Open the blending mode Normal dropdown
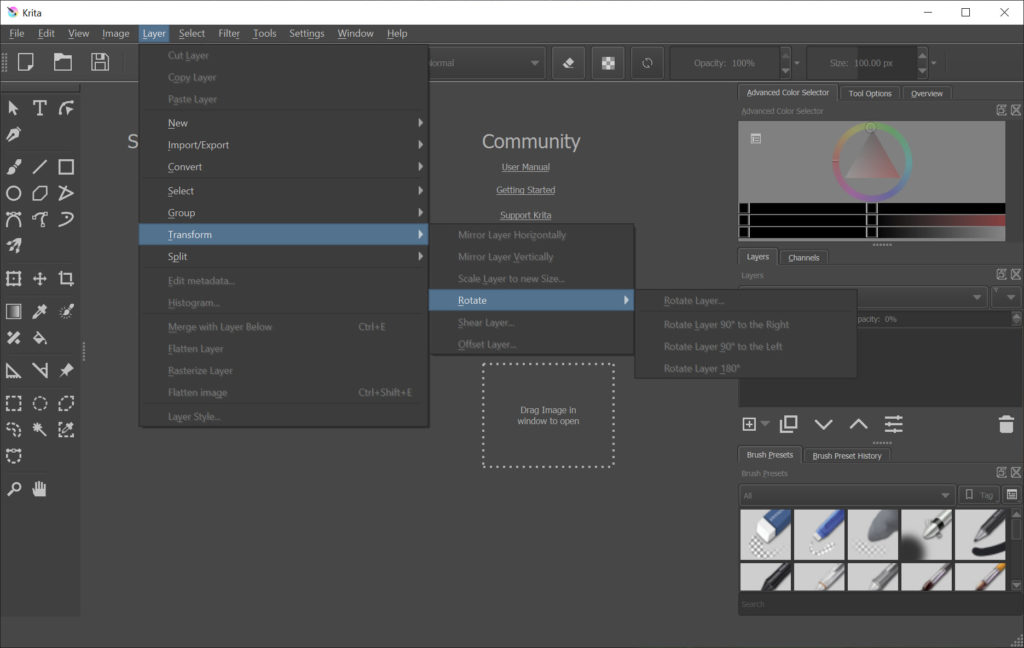 pyautogui.click(x=487, y=63)
